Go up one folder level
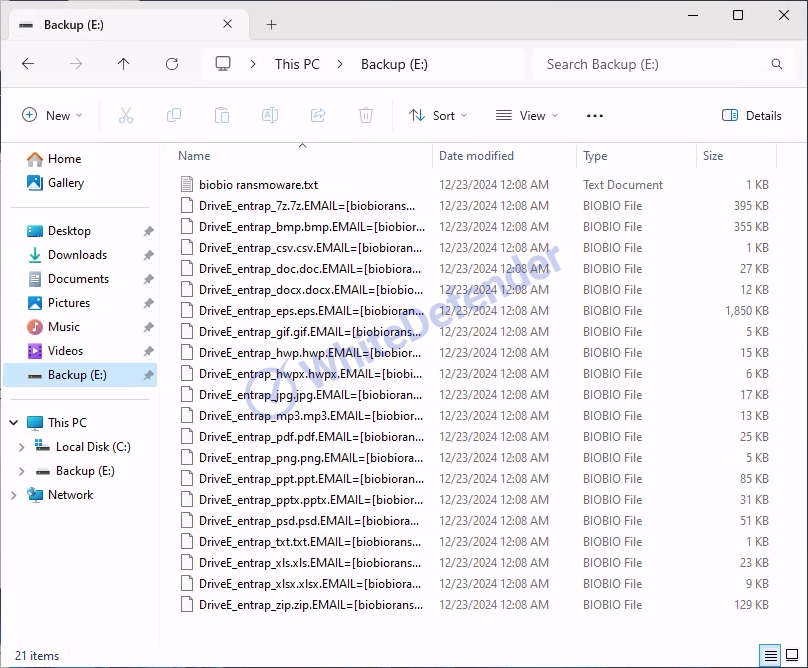The image size is (808, 668). 124,64
